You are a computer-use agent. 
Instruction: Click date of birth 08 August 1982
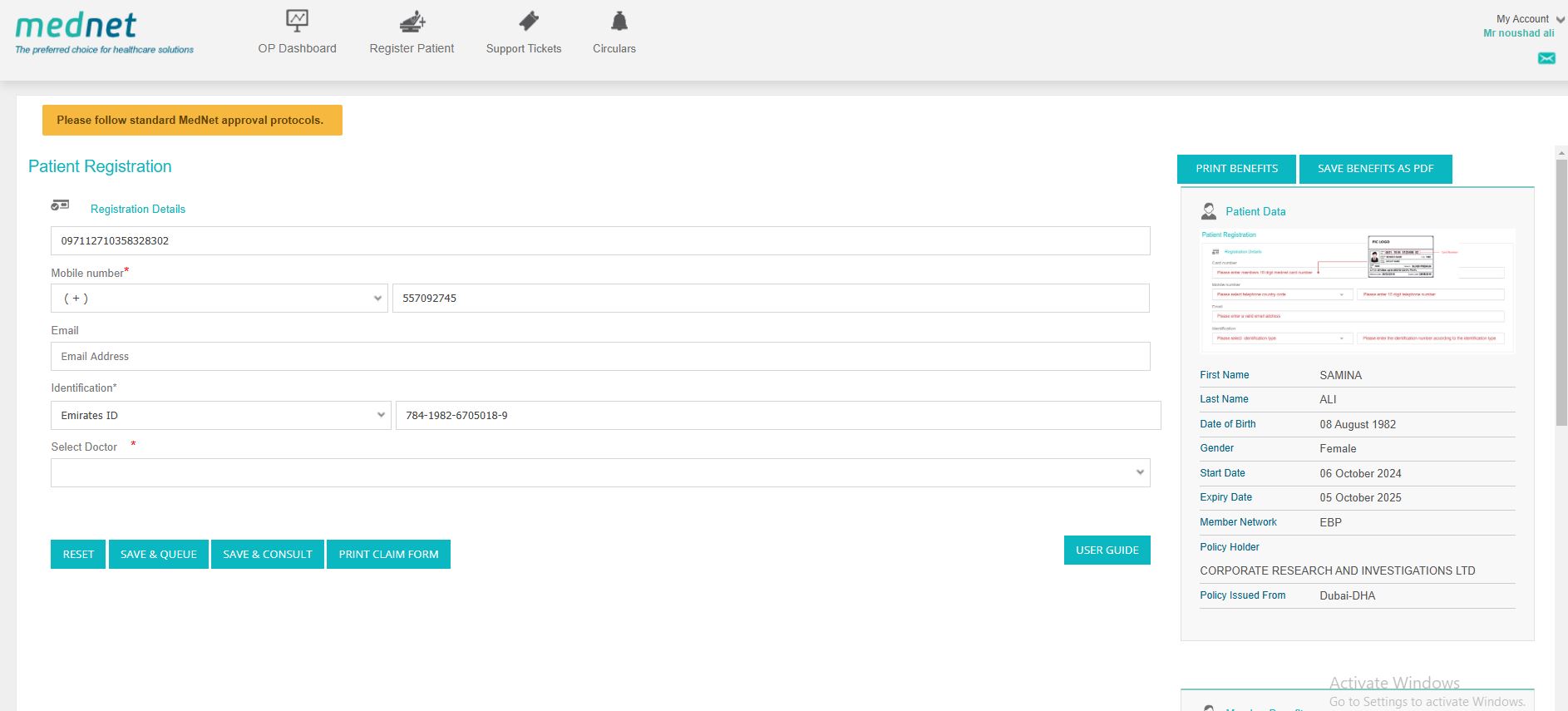(x=1358, y=424)
